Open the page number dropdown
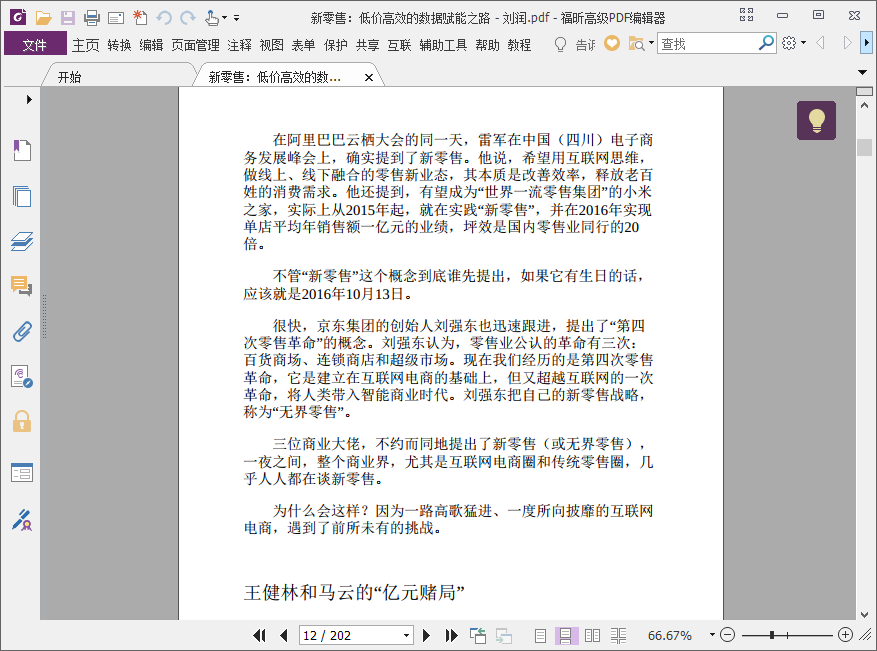The width and height of the screenshot is (877, 651). tap(407, 635)
